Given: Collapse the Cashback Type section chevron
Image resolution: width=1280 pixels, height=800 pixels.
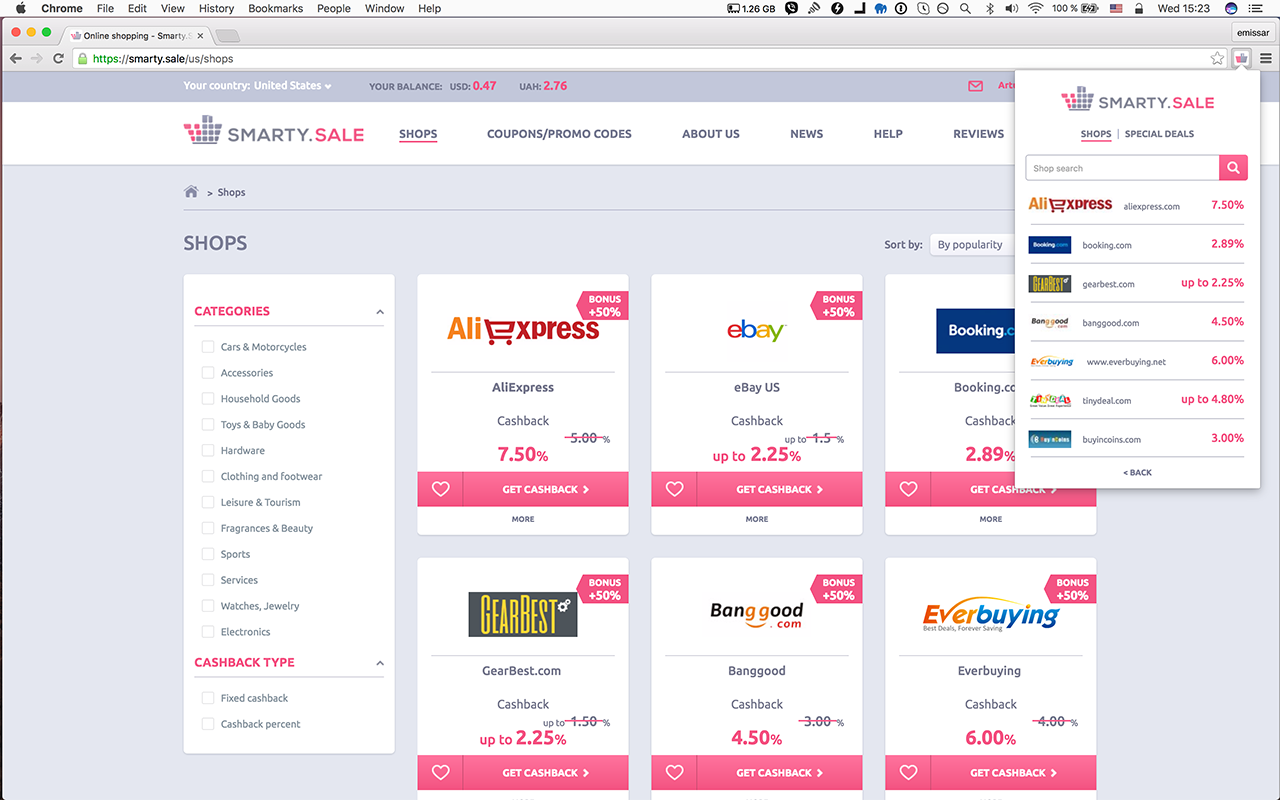Looking at the screenshot, I should point(380,663).
